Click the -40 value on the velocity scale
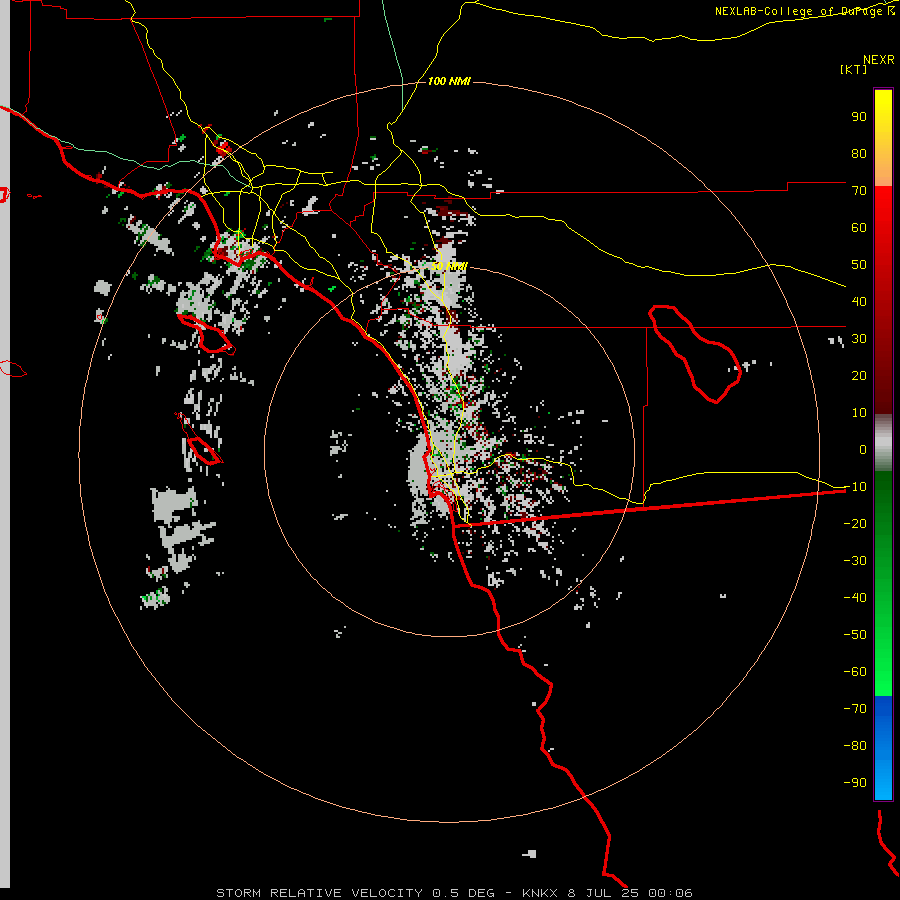The height and width of the screenshot is (900, 900). point(855,598)
